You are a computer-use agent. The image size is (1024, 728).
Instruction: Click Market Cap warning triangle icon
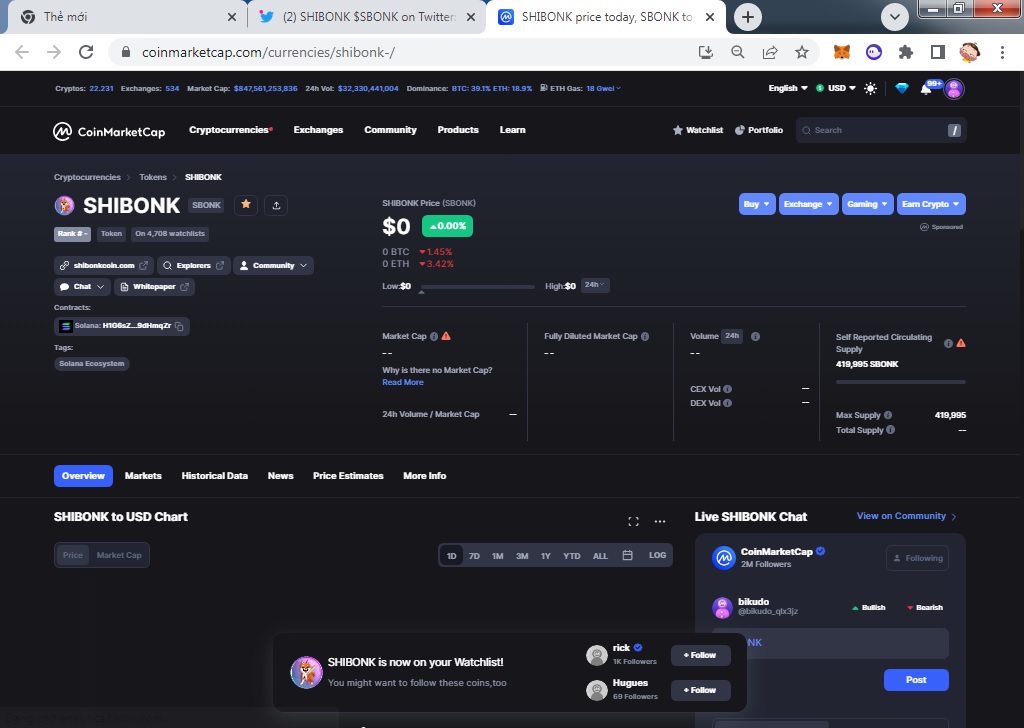coord(446,336)
